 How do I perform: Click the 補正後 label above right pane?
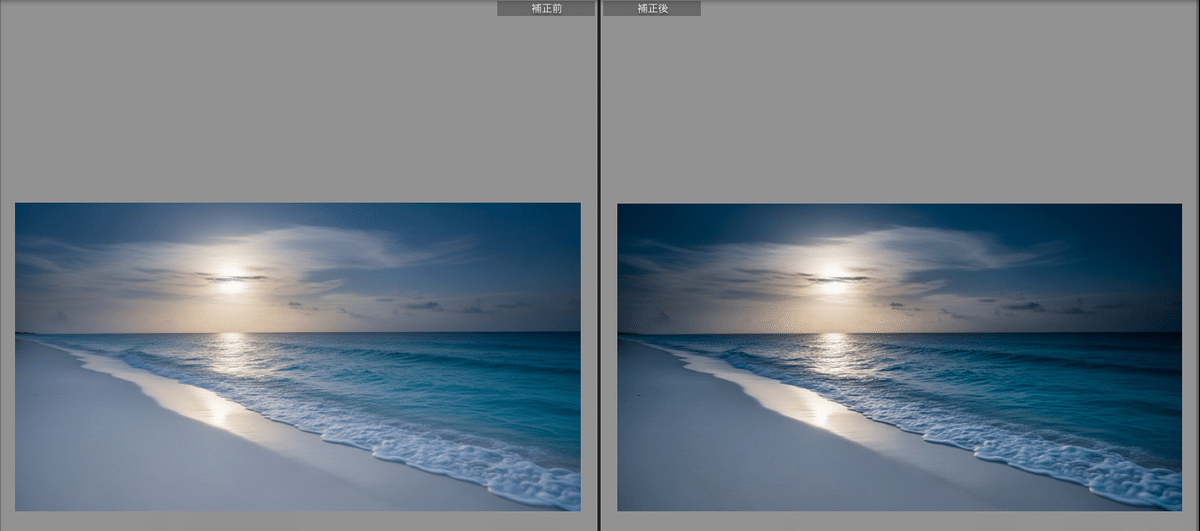(652, 8)
